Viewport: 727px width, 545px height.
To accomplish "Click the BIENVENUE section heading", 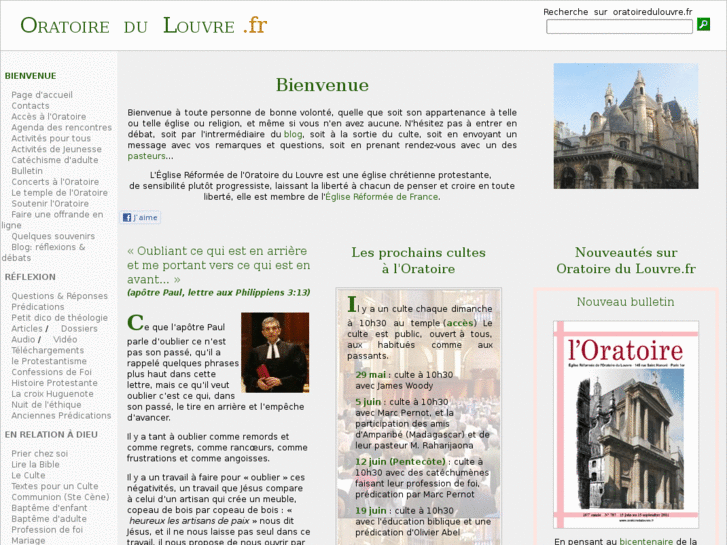I will pos(31,76).
